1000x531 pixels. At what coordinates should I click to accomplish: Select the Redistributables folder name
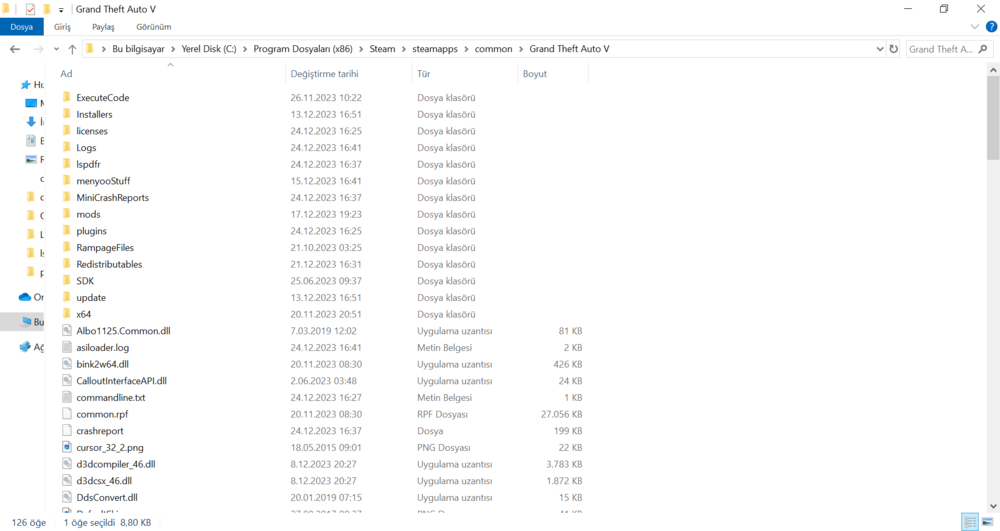pos(109,264)
